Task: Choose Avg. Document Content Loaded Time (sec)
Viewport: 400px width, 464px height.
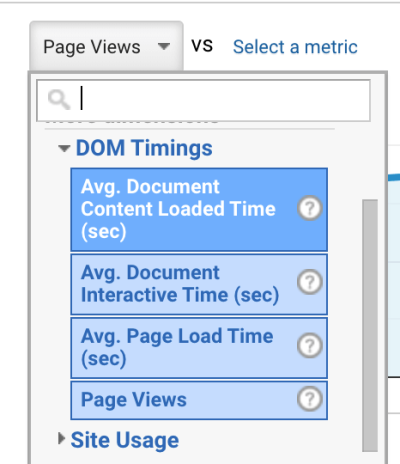Action: pyautogui.click(x=199, y=210)
